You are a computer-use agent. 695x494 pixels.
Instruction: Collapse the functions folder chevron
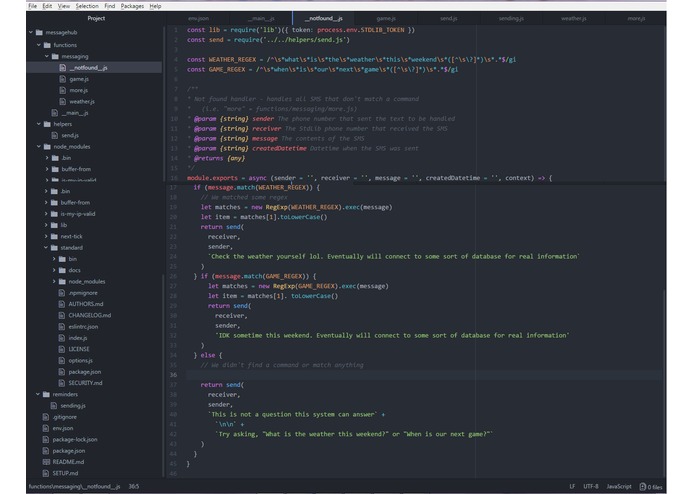pyautogui.click(x=39, y=45)
